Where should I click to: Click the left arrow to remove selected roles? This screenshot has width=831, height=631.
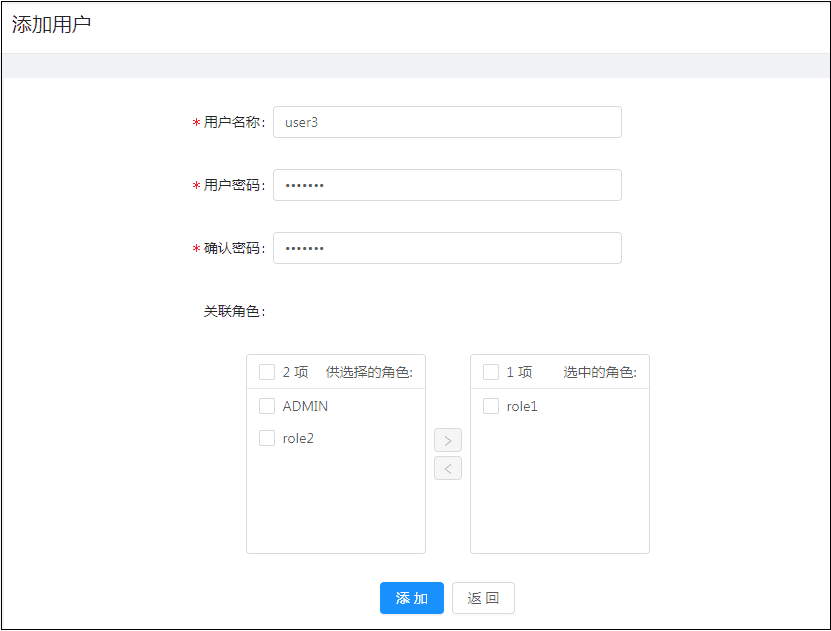pyautogui.click(x=447, y=468)
